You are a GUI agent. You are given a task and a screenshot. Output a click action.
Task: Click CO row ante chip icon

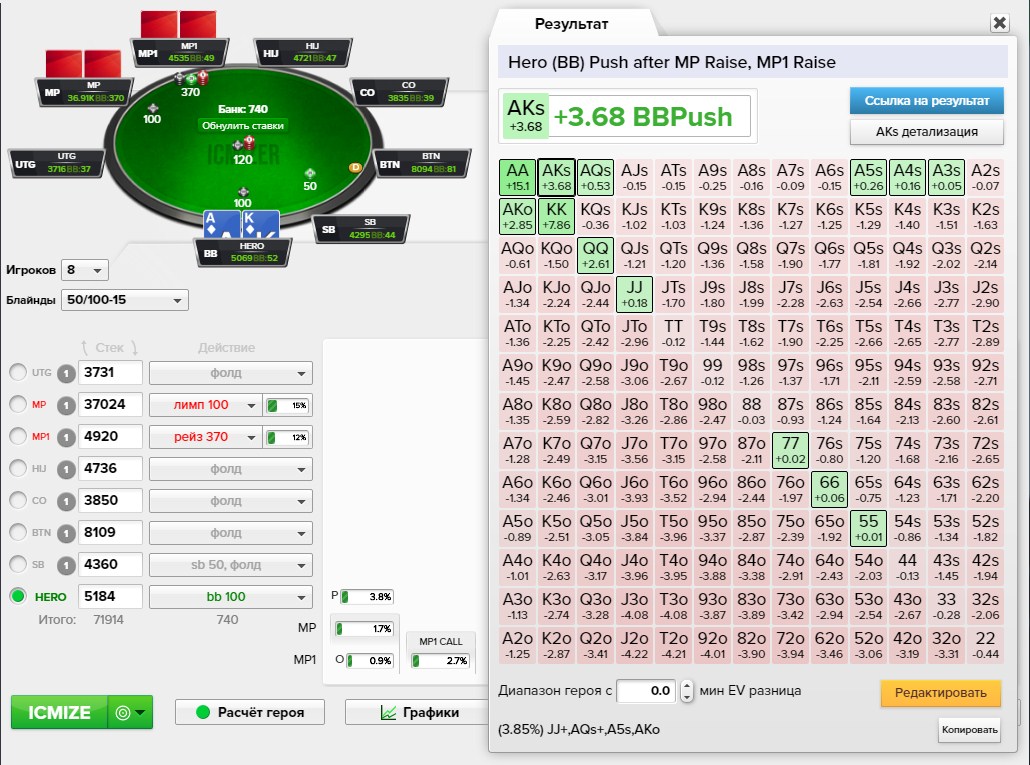click(x=66, y=502)
